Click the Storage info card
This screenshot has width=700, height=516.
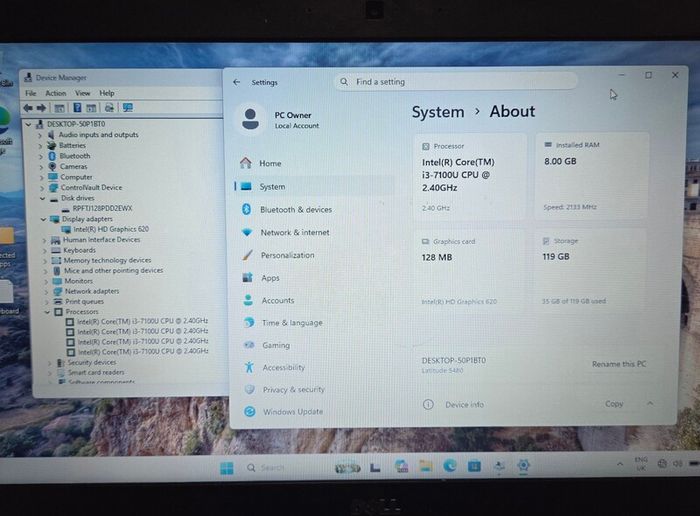pos(591,270)
